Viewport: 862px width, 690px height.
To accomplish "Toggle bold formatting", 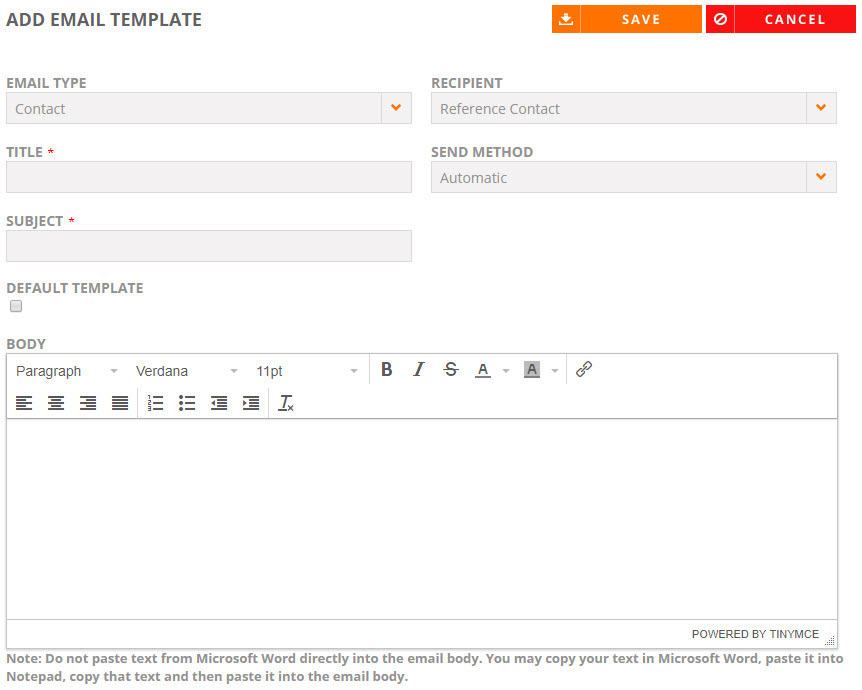I will pos(386,369).
